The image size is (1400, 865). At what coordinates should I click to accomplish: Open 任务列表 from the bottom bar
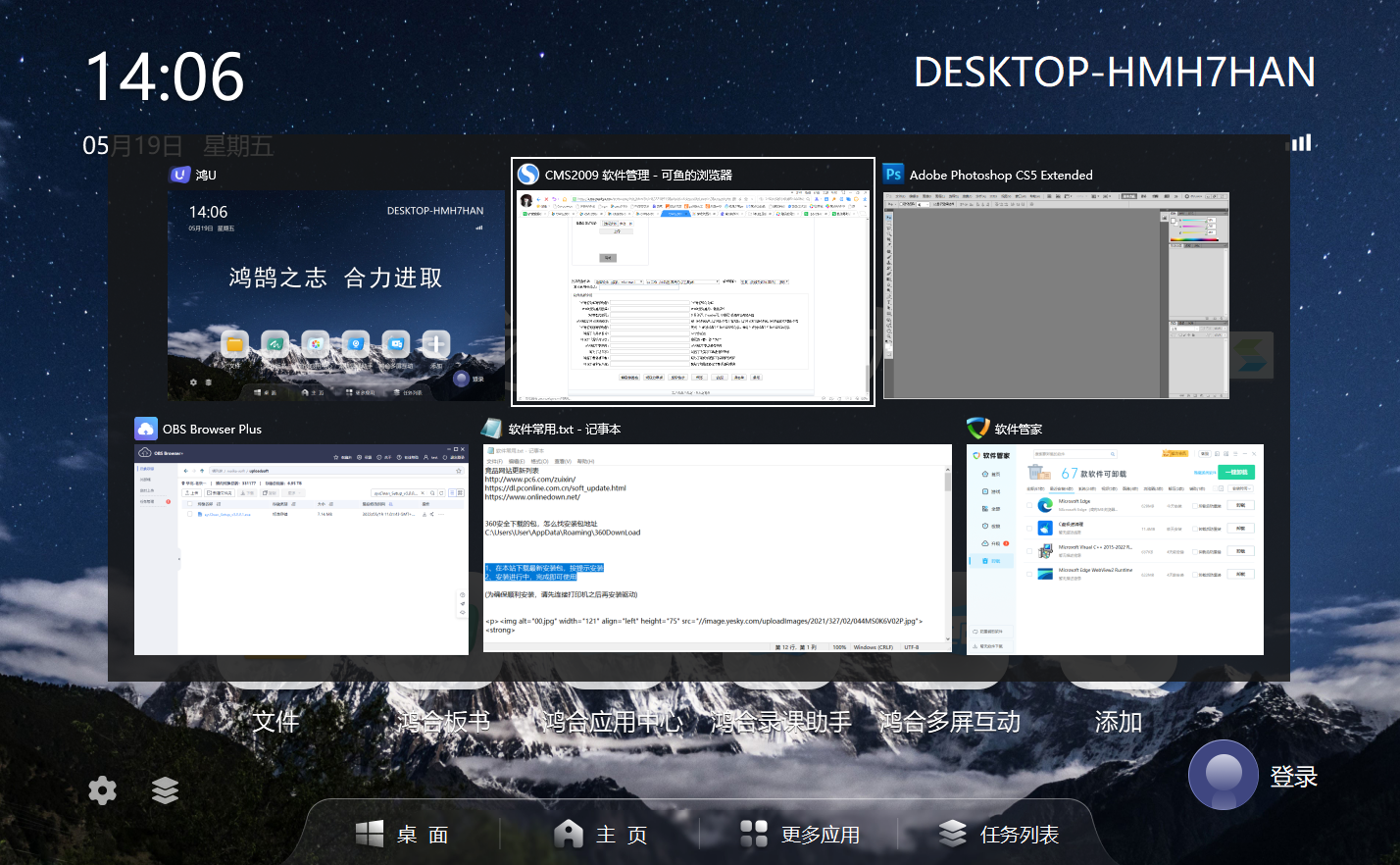[x=998, y=835]
